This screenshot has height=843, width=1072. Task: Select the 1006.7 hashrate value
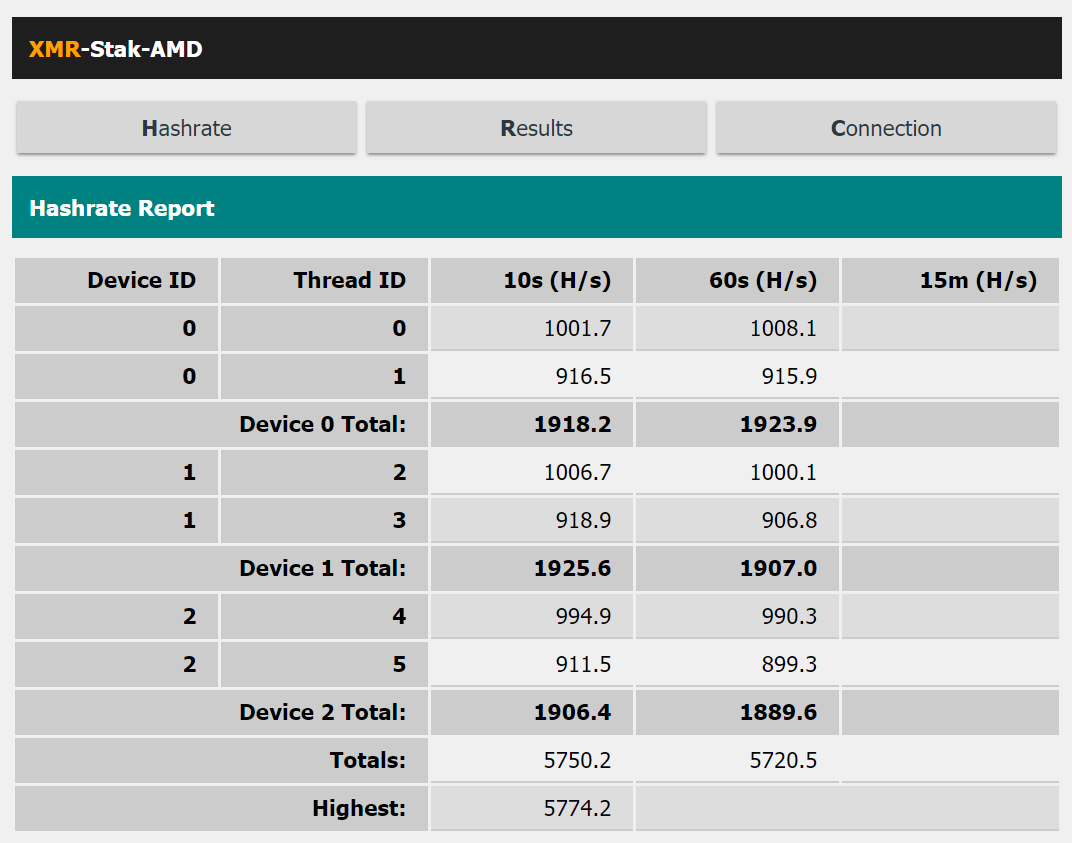[x=578, y=472]
